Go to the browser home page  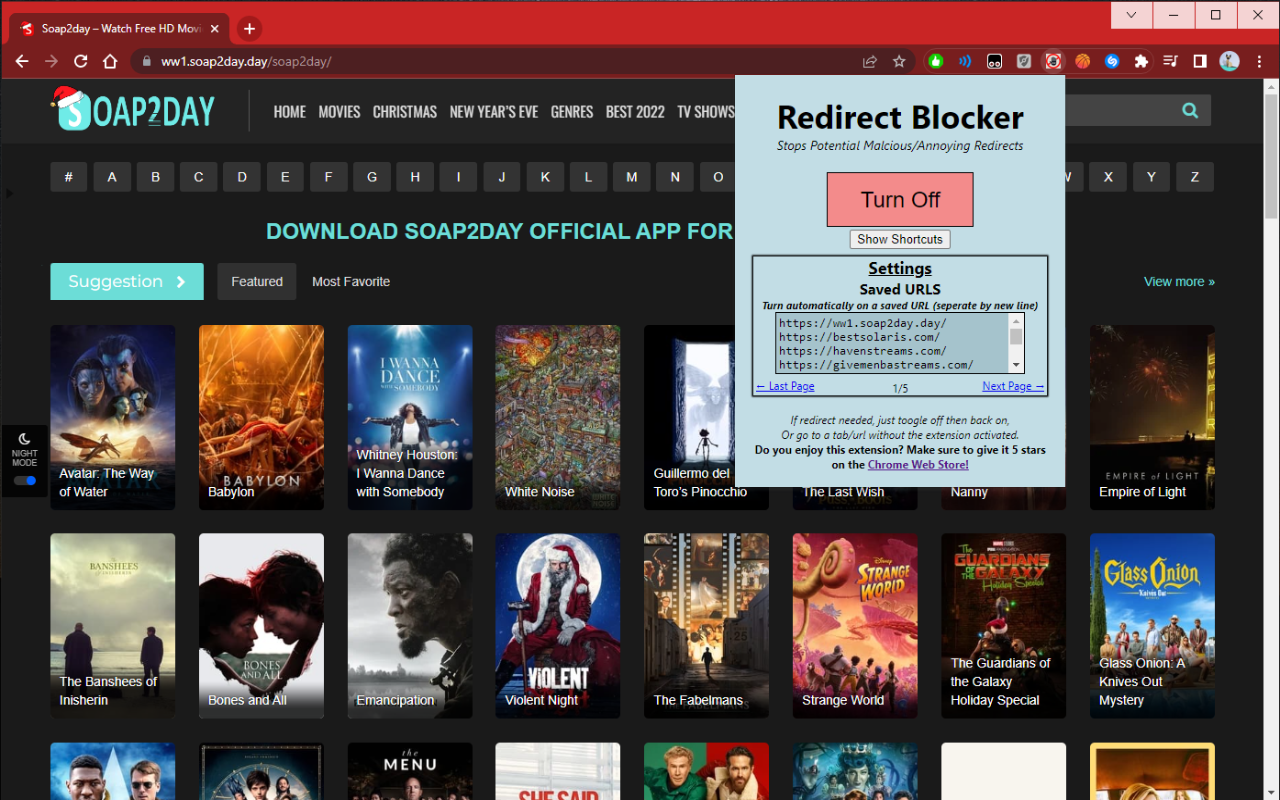(x=110, y=61)
